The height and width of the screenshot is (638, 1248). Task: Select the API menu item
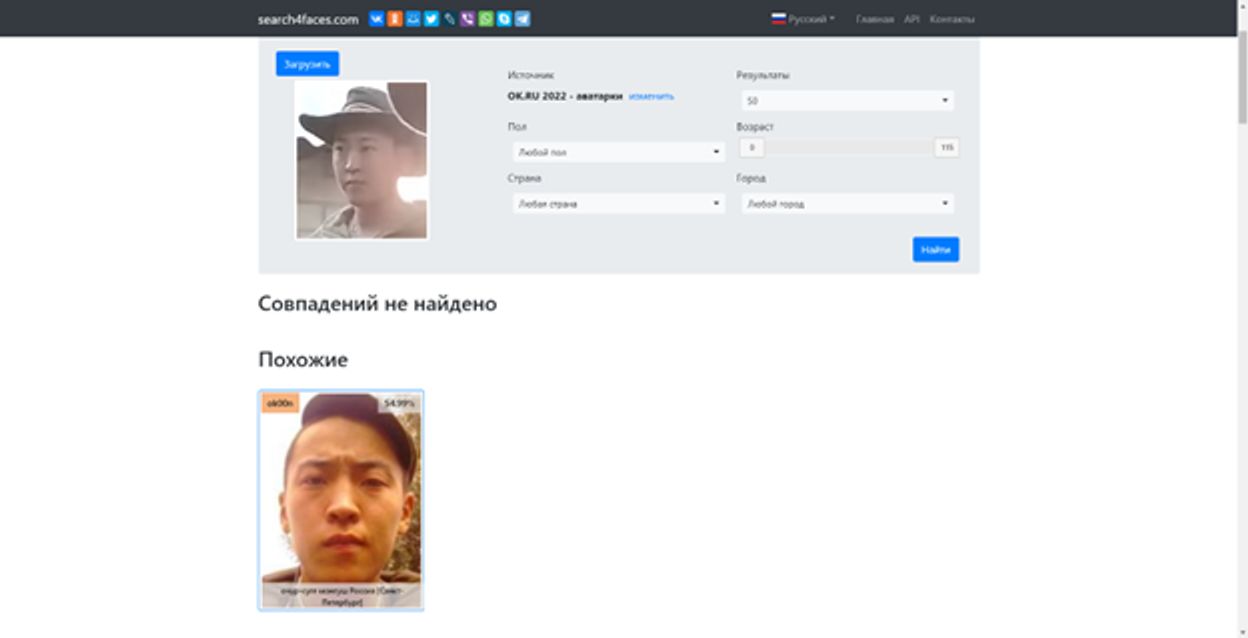coord(911,18)
